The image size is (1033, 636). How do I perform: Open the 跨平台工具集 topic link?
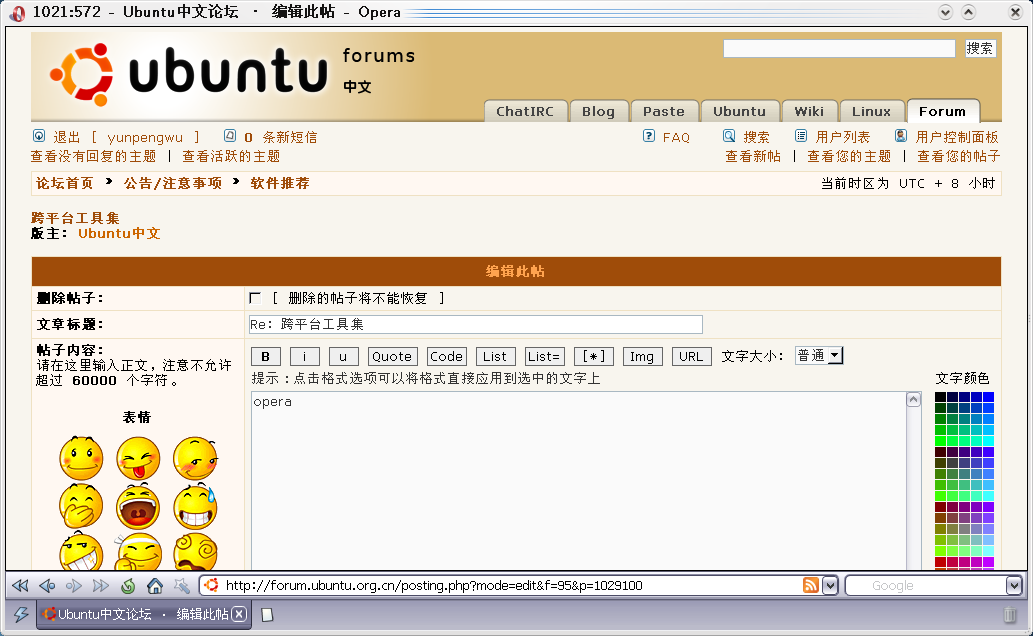coord(75,218)
